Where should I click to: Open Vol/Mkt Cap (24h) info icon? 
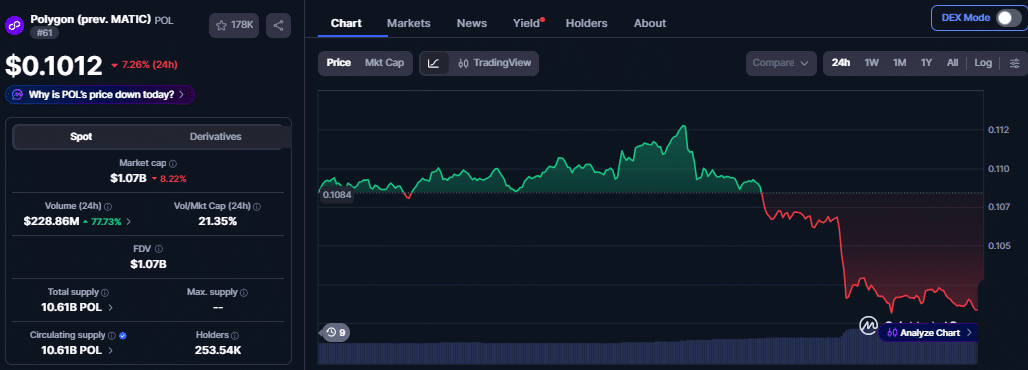pos(257,206)
